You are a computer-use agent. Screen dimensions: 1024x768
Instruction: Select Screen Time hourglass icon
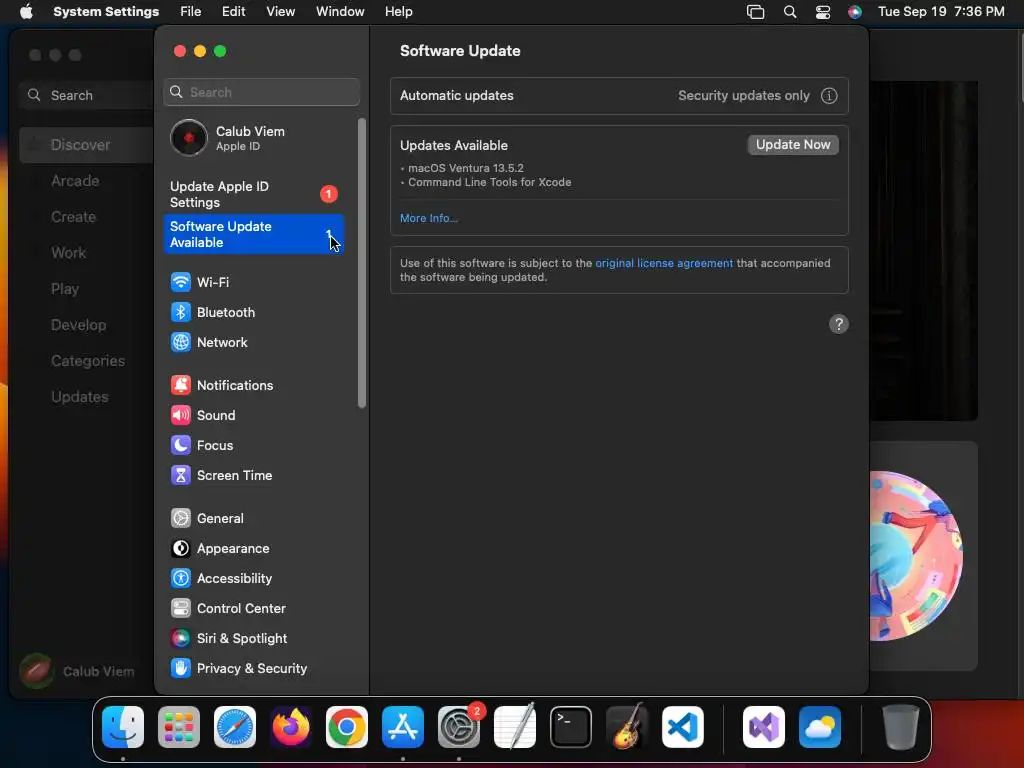click(x=181, y=475)
